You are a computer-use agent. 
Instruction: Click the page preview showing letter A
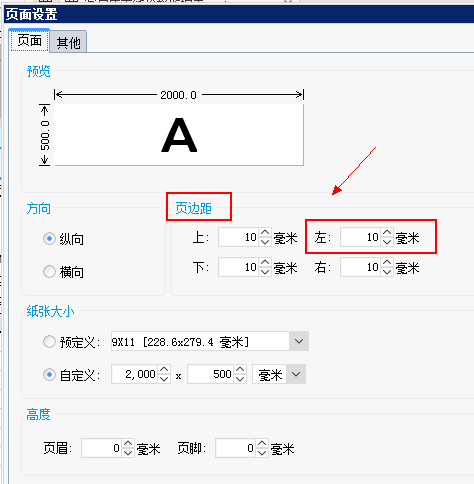[x=179, y=135]
